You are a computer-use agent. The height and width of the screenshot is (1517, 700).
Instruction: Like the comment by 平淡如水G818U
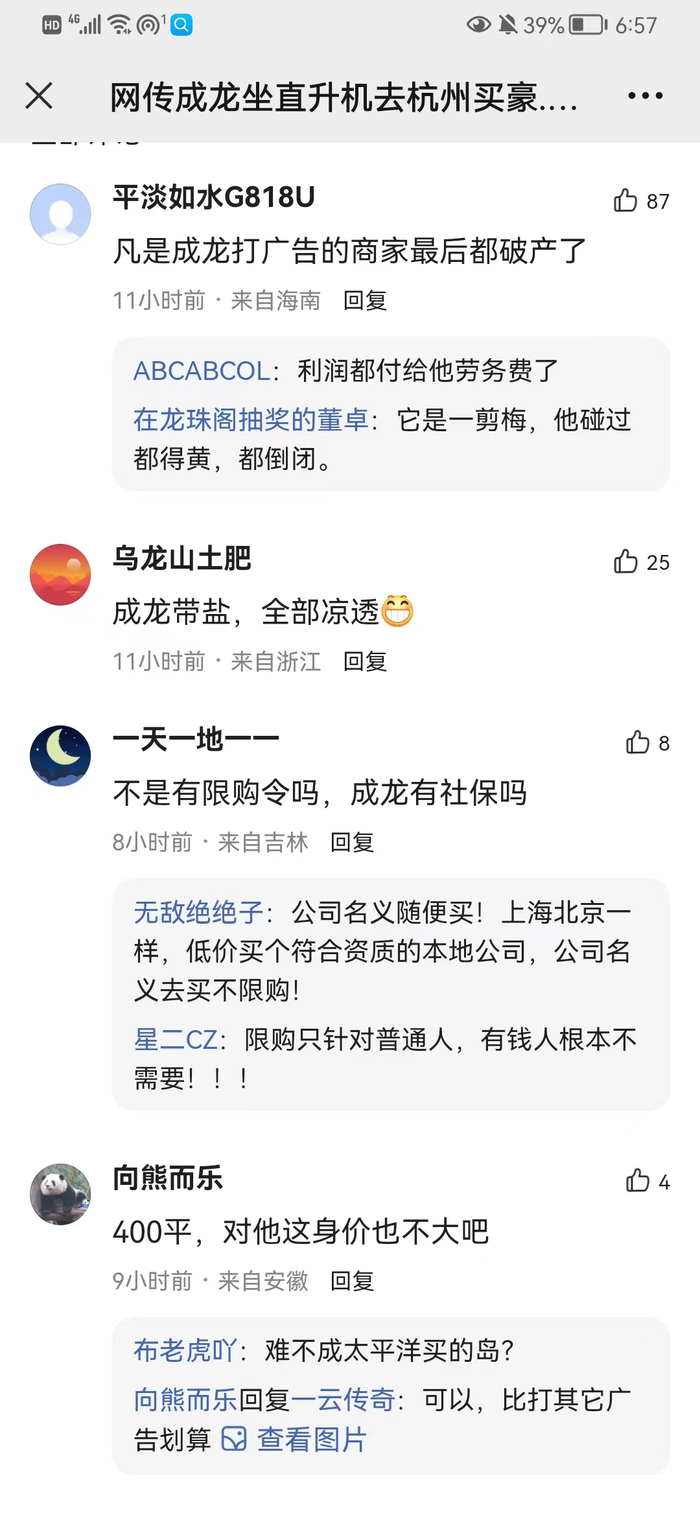click(627, 201)
